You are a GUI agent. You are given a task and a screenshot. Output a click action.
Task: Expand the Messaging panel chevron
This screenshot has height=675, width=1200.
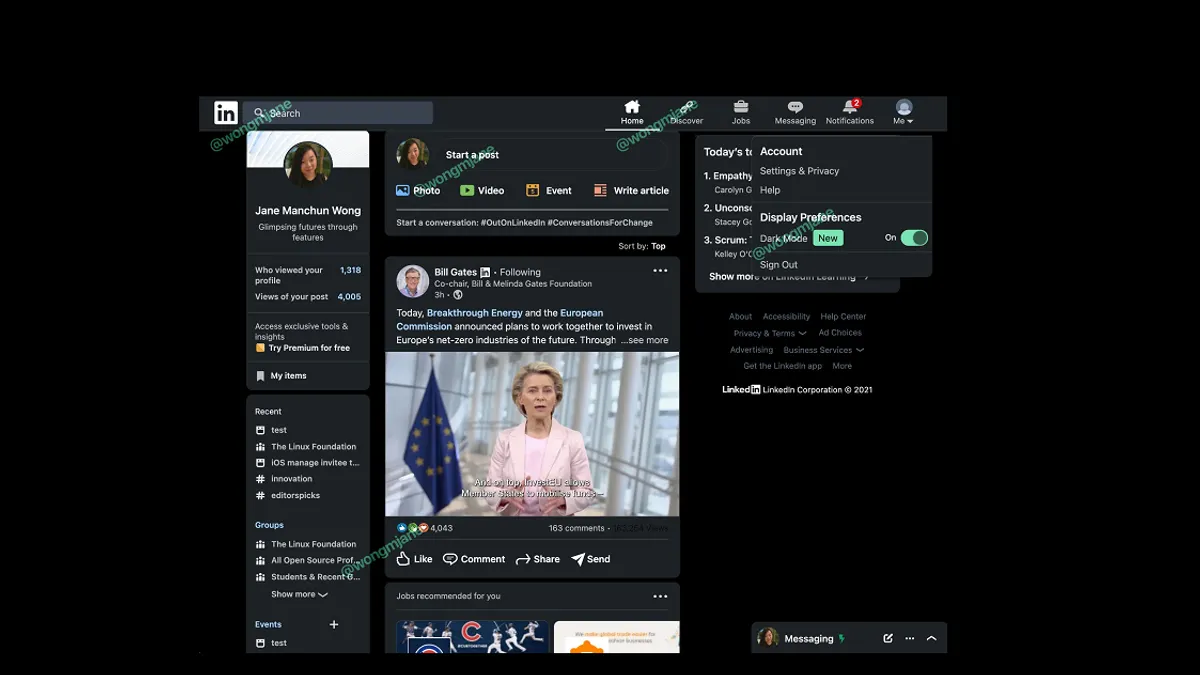click(x=932, y=638)
